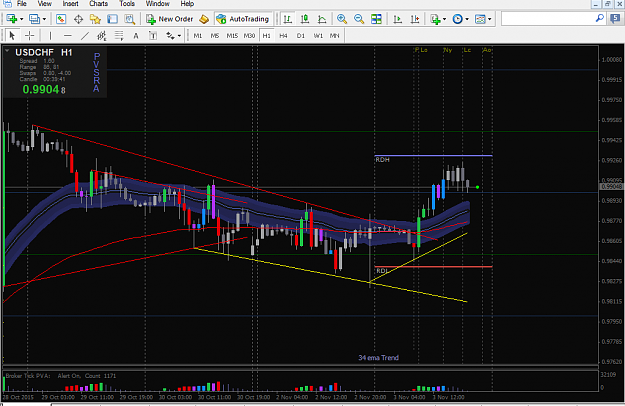Expand the Arrows objects dropdown

coord(179,36)
